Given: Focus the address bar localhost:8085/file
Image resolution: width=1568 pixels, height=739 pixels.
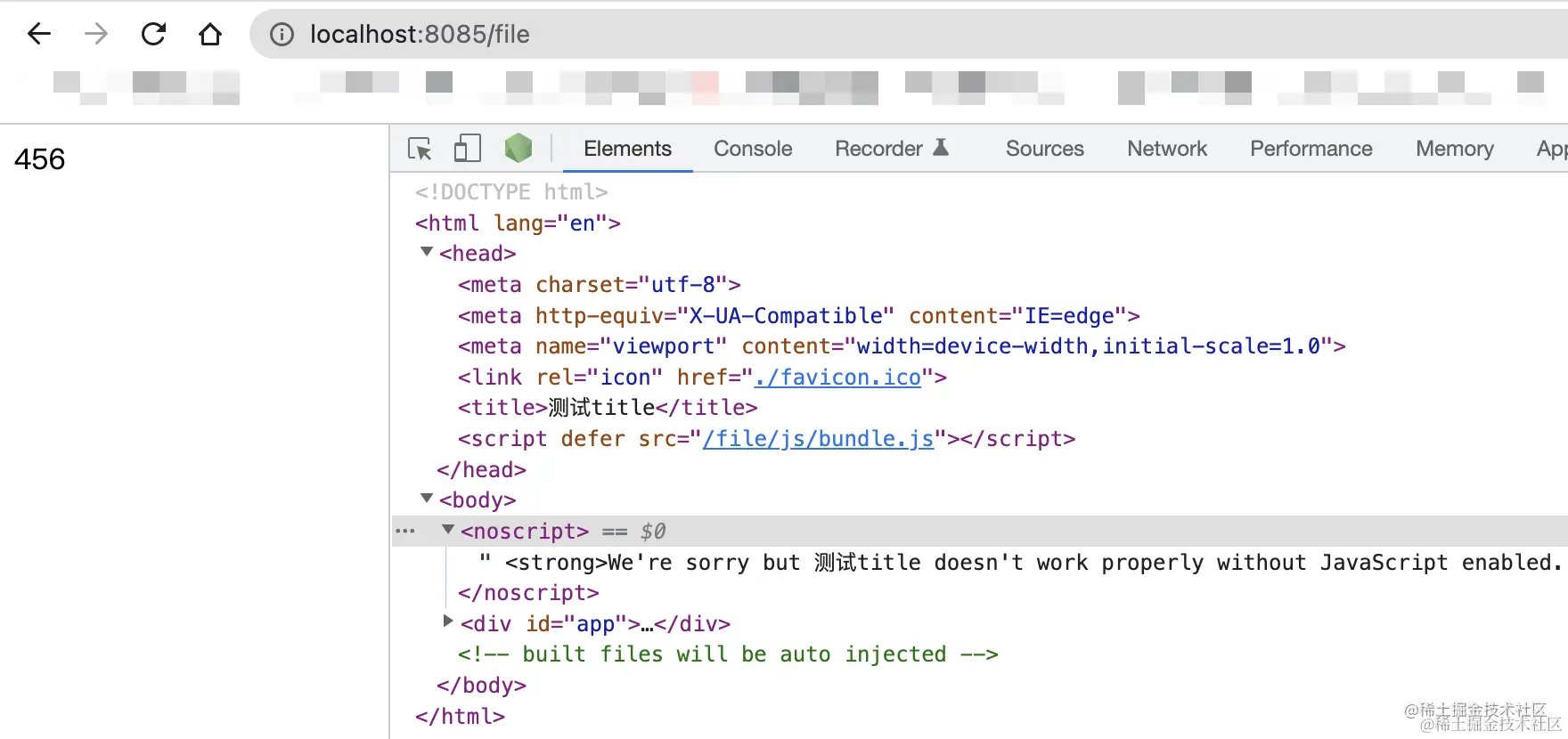Looking at the screenshot, I should click(x=909, y=34).
